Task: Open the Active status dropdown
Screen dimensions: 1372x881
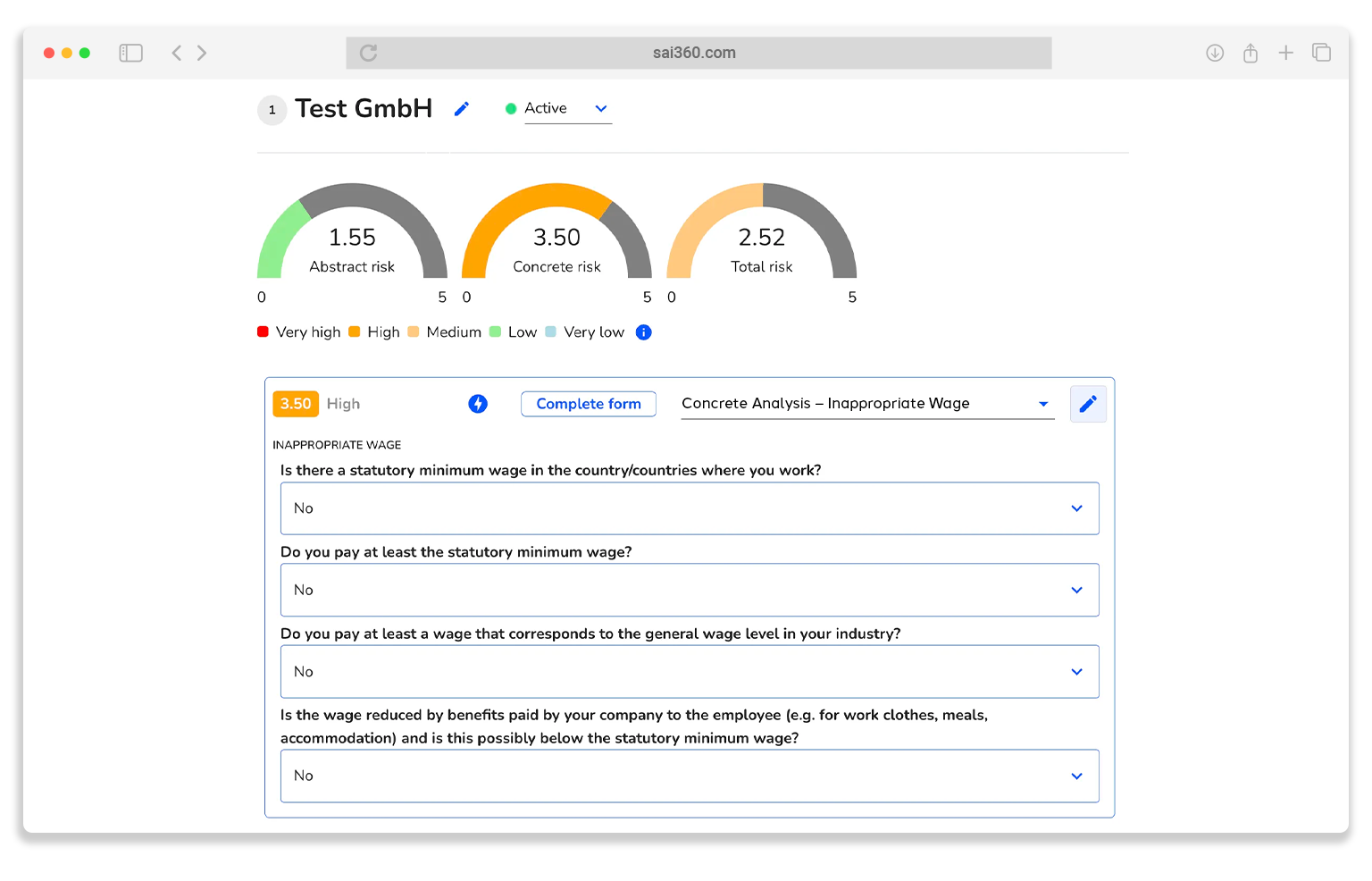Action: tap(567, 109)
